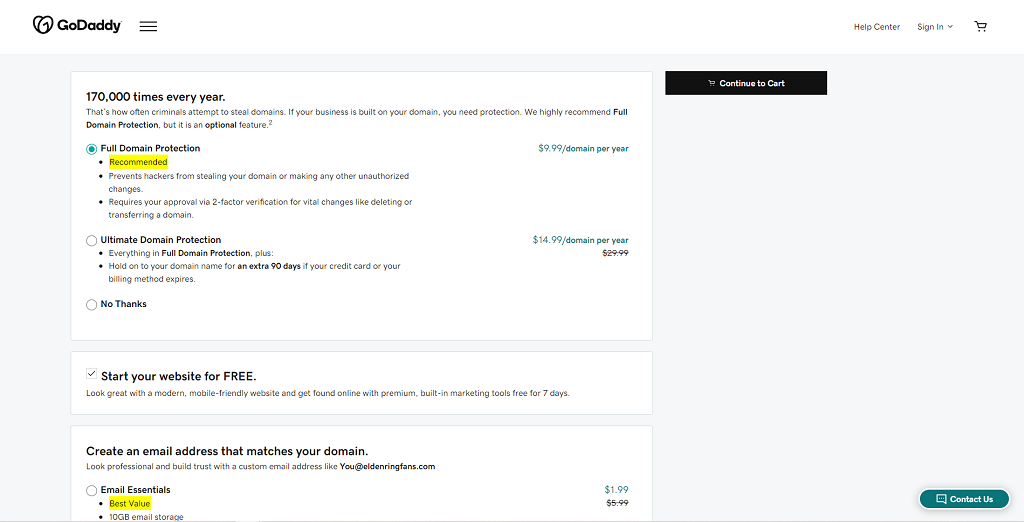
Task: Open the shopping cart icon
Action: tap(980, 26)
